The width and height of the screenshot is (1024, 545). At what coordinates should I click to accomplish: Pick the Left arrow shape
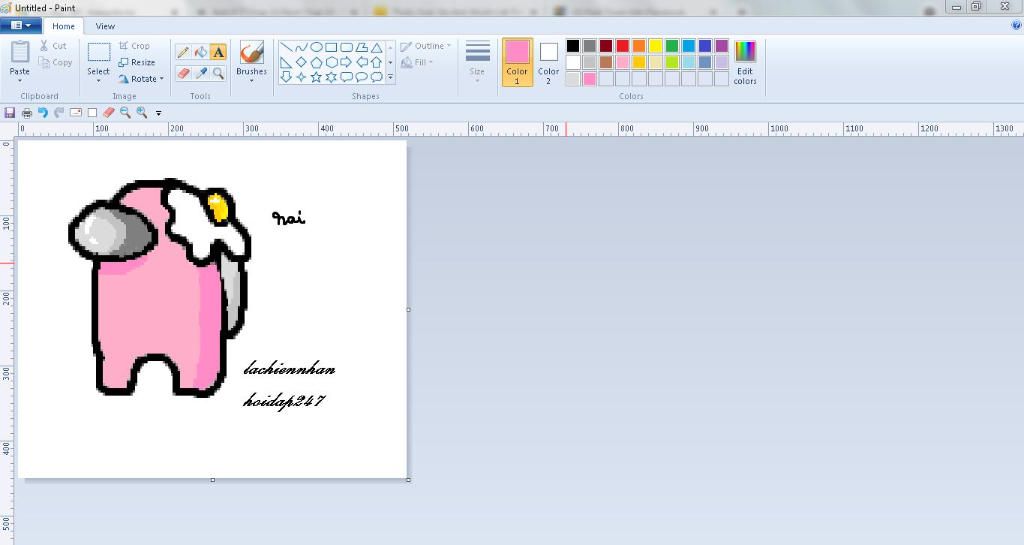(361, 63)
